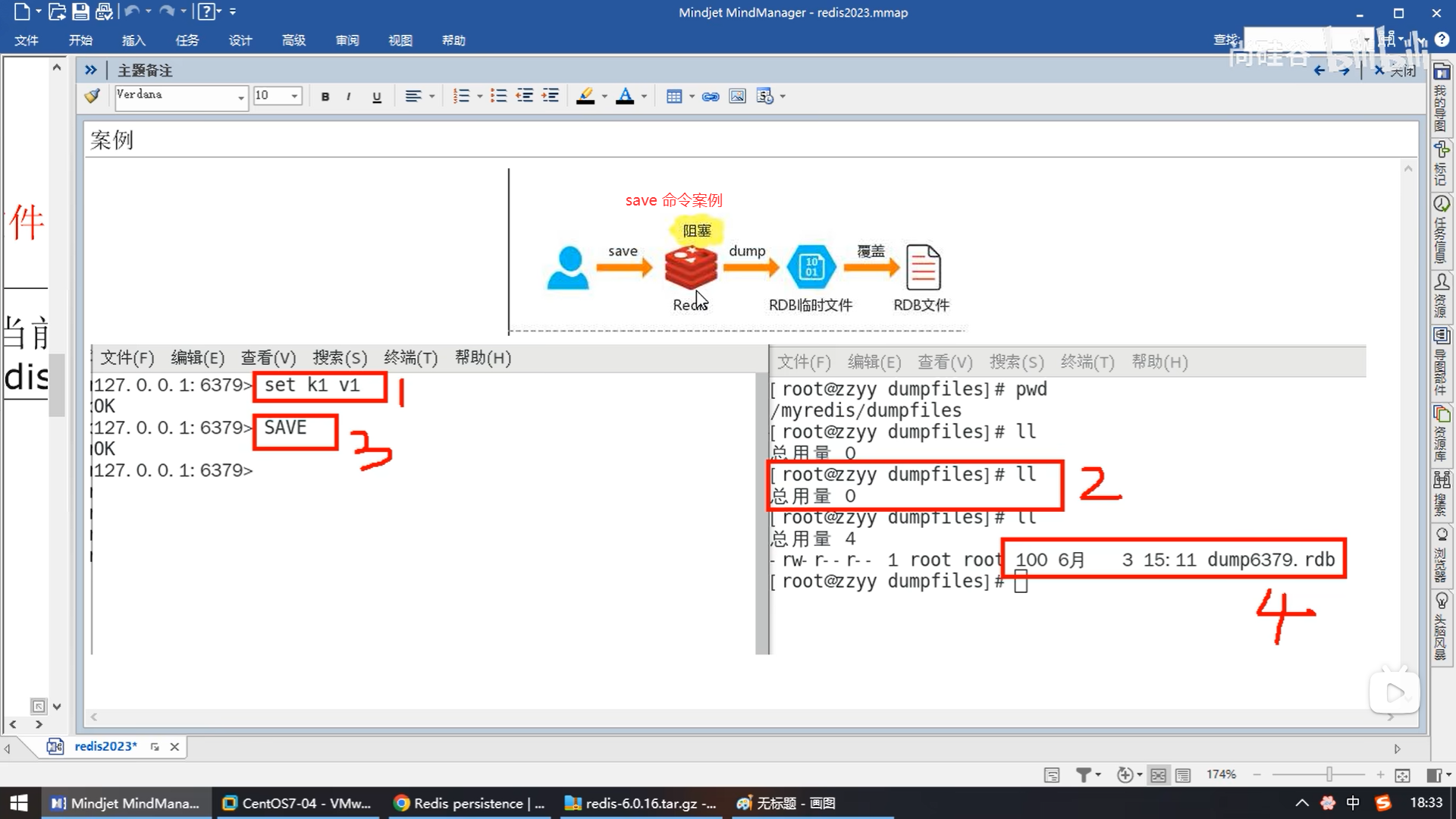Screen dimensions: 1456x819
Task: Open Redis persistence Chrome taskbar item
Action: pyautogui.click(x=470, y=803)
